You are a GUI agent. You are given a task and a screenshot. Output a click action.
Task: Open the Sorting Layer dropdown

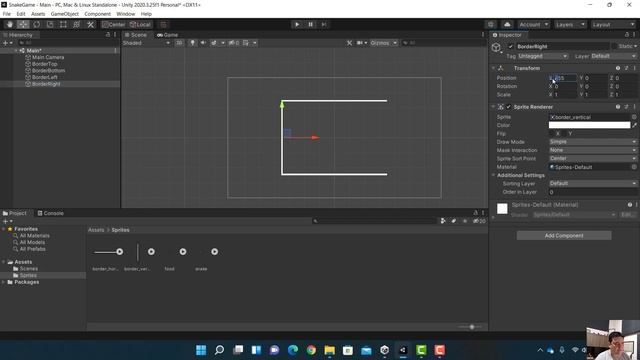(593, 184)
